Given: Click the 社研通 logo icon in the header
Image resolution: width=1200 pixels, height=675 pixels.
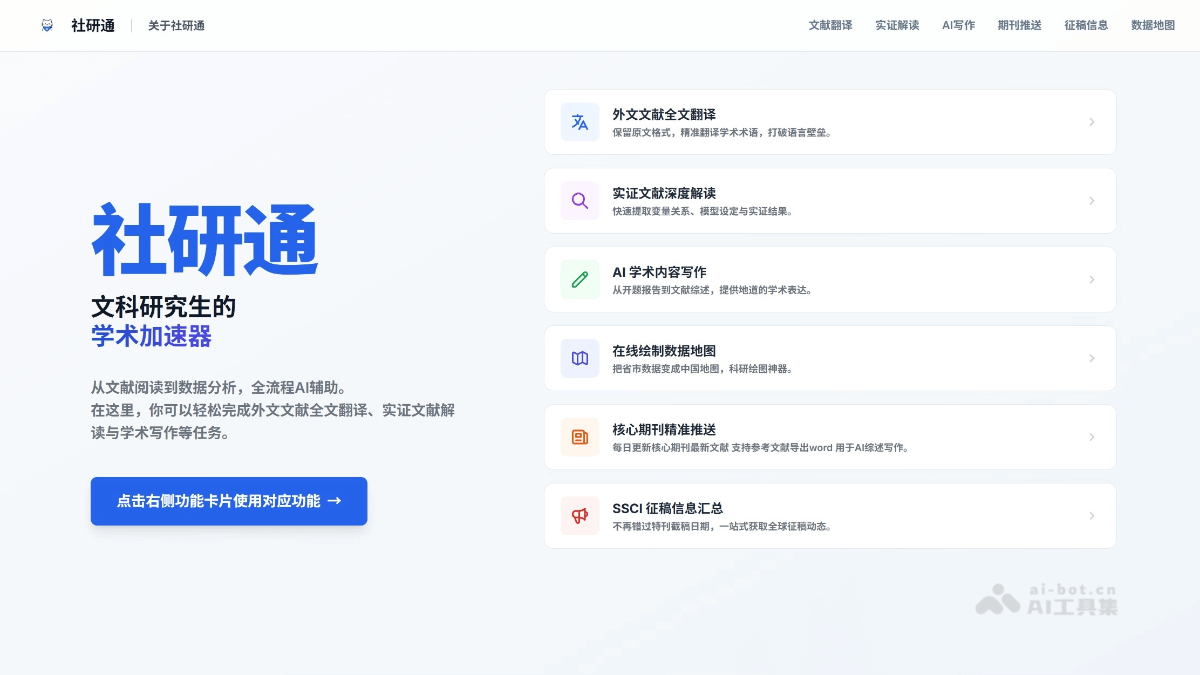Looking at the screenshot, I should click(47, 25).
